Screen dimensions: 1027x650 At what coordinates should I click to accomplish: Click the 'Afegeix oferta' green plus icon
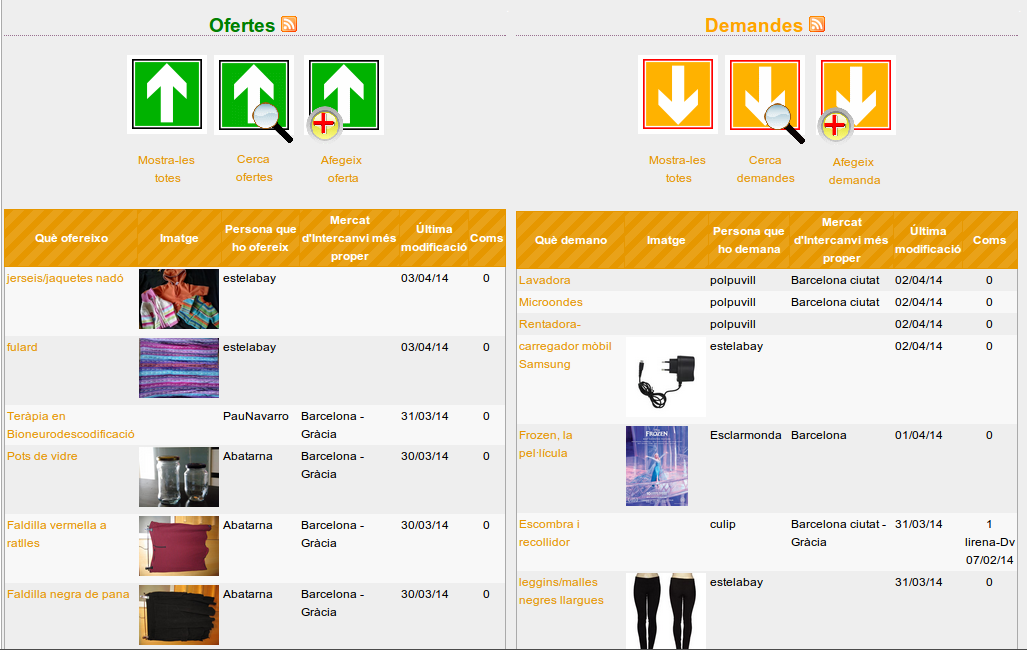click(342, 94)
